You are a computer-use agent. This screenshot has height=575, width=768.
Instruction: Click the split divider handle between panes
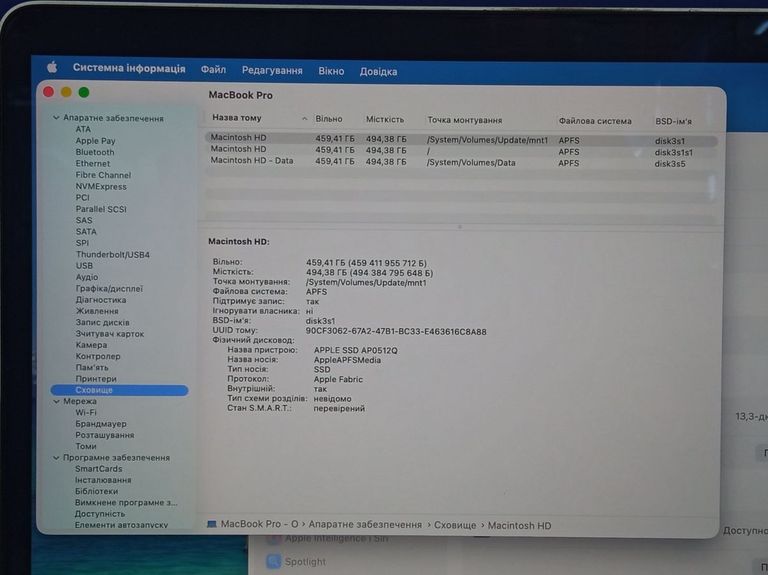click(x=460, y=227)
